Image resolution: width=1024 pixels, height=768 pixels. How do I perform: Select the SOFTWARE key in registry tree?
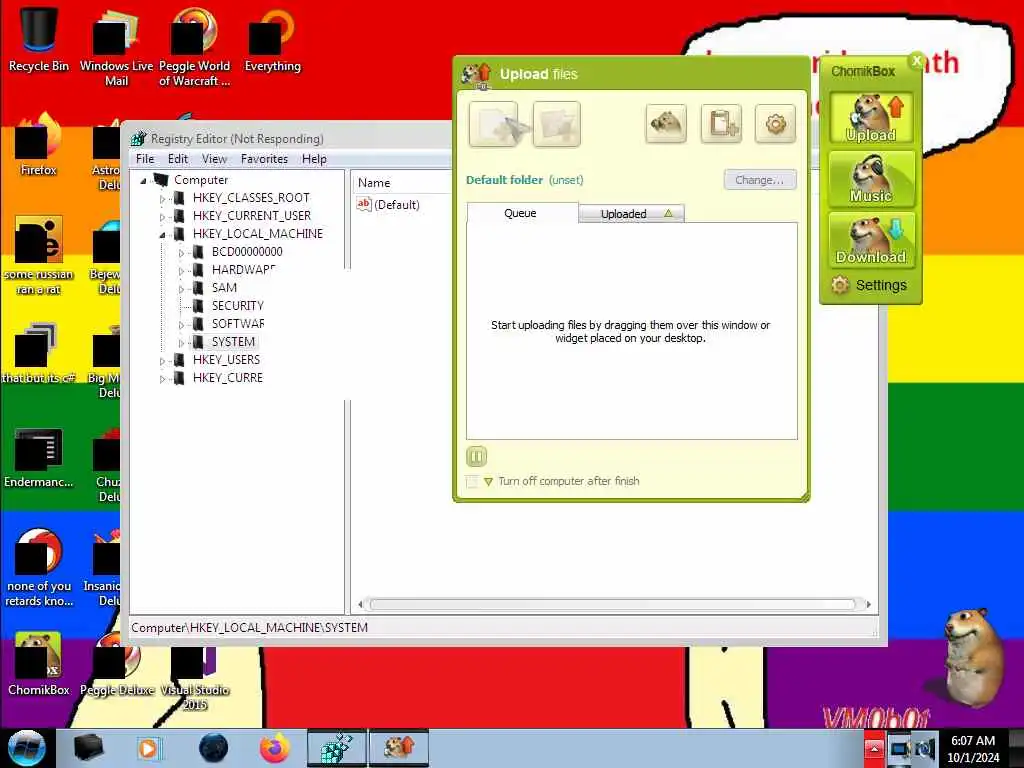[238, 324]
